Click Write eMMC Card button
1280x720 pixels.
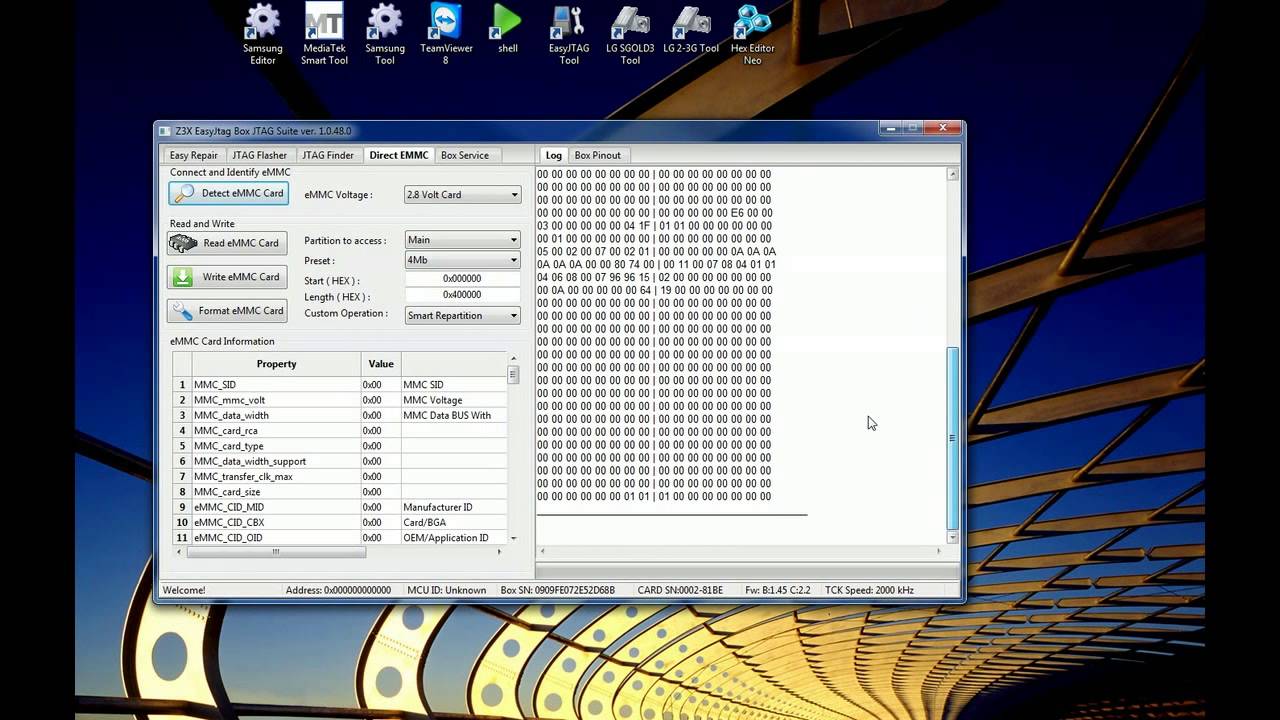click(x=227, y=277)
